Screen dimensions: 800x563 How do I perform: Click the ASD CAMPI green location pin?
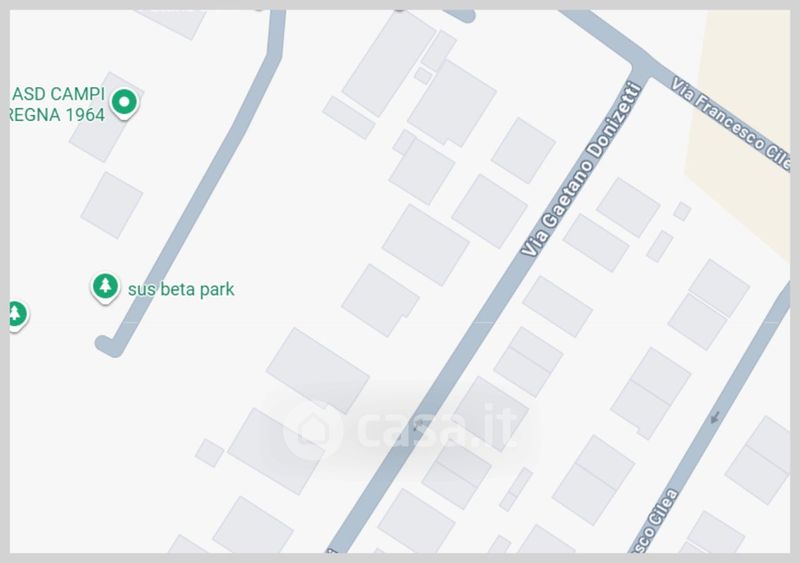124,103
